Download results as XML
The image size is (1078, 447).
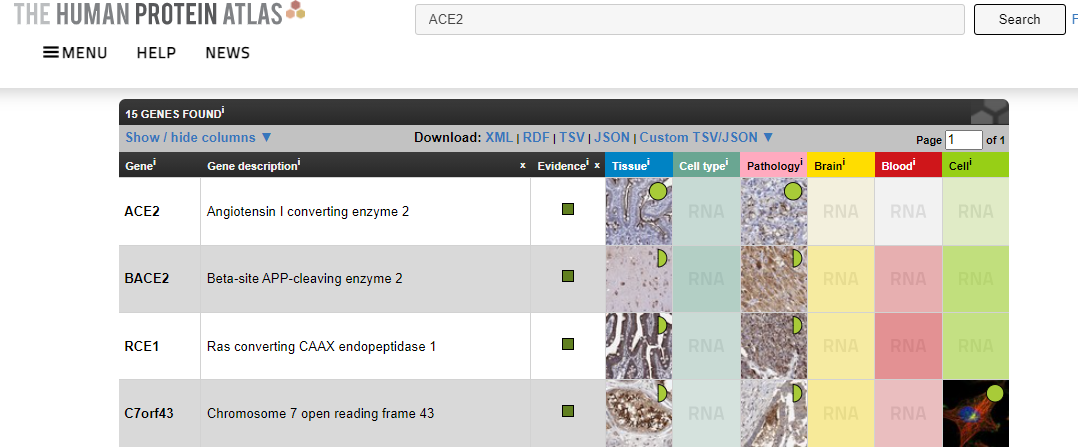[x=498, y=137]
